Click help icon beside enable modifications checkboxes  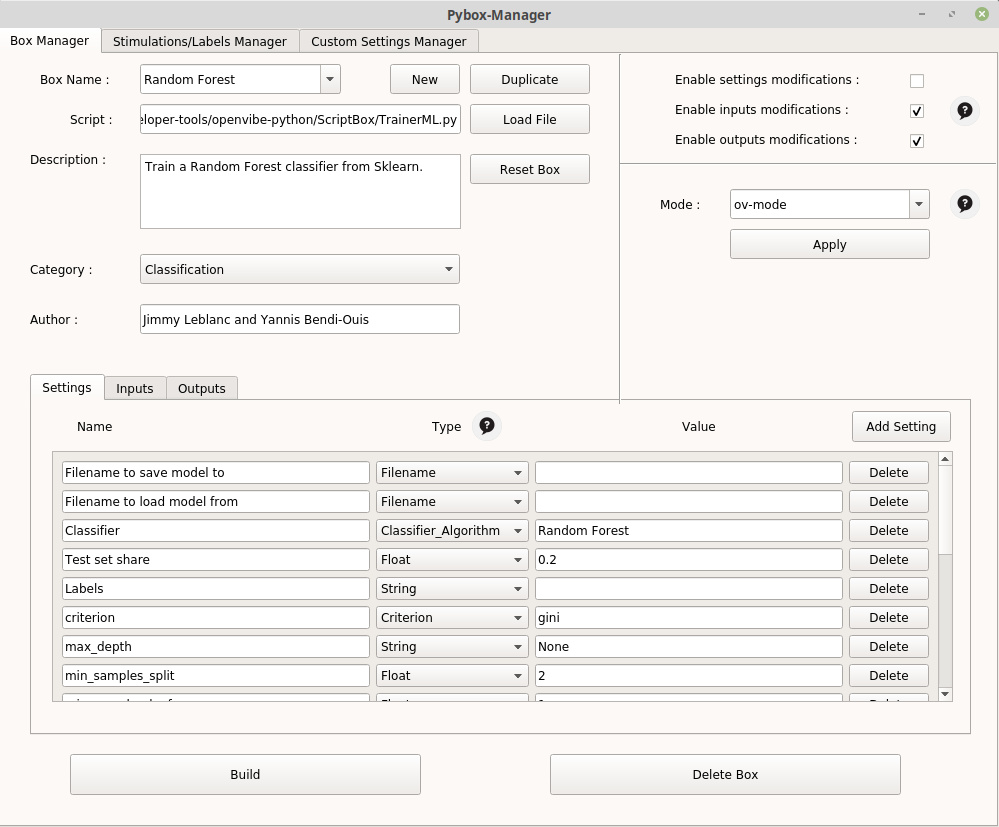pos(964,110)
